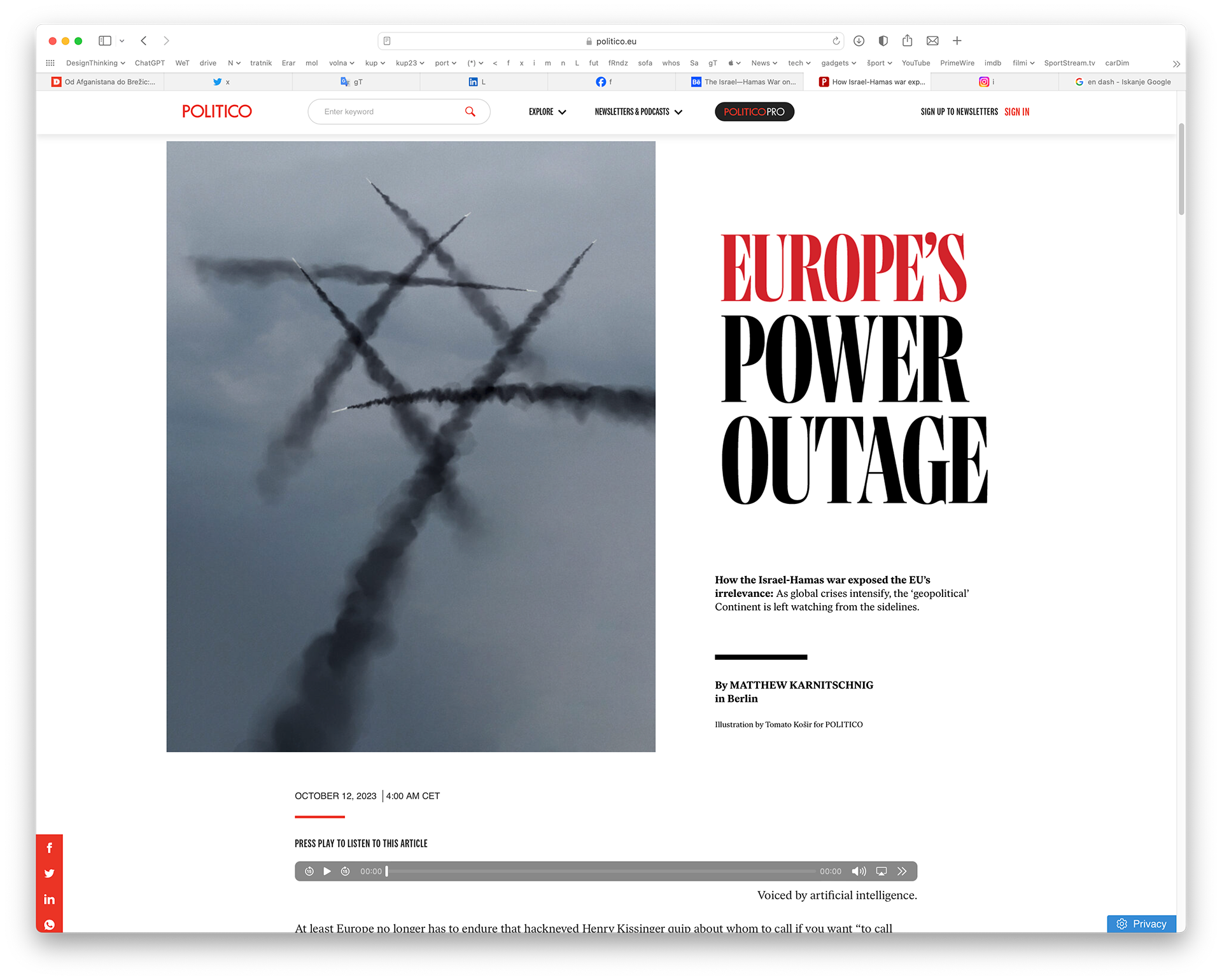Share article on Facebook sidebar icon
The width and height of the screenshot is (1222, 980).
tap(49, 848)
